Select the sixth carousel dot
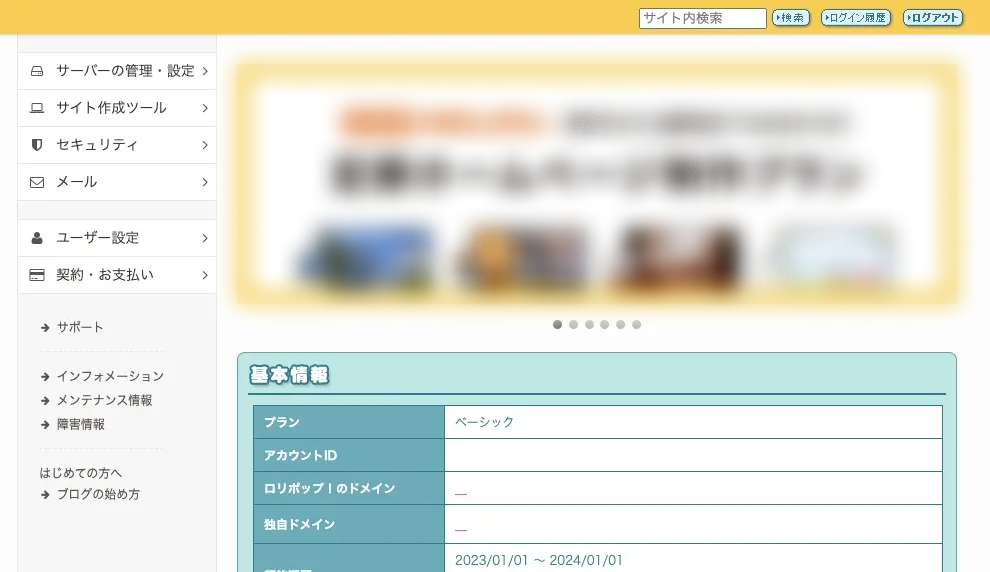 tap(636, 325)
